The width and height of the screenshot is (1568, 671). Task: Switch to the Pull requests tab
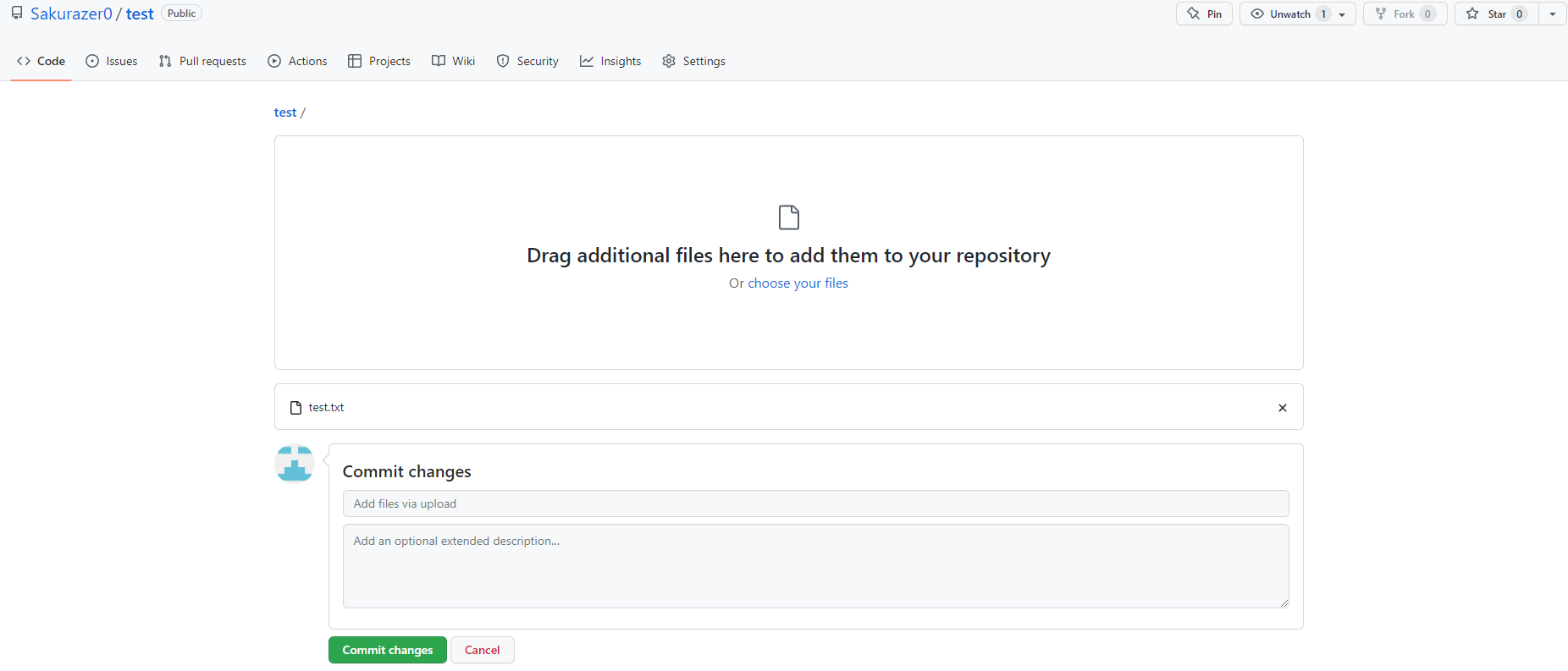[202, 61]
